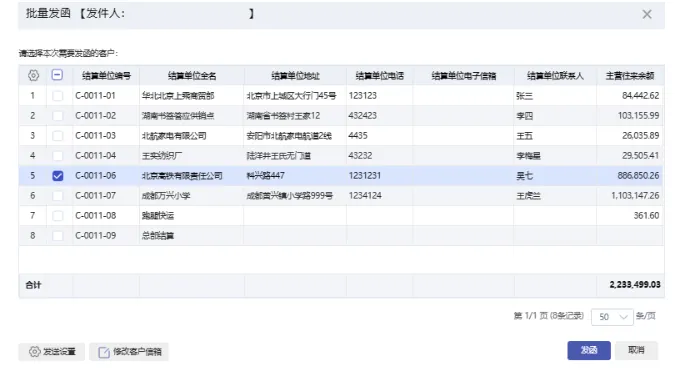Toggle the select-all checkbox in header

57,75
